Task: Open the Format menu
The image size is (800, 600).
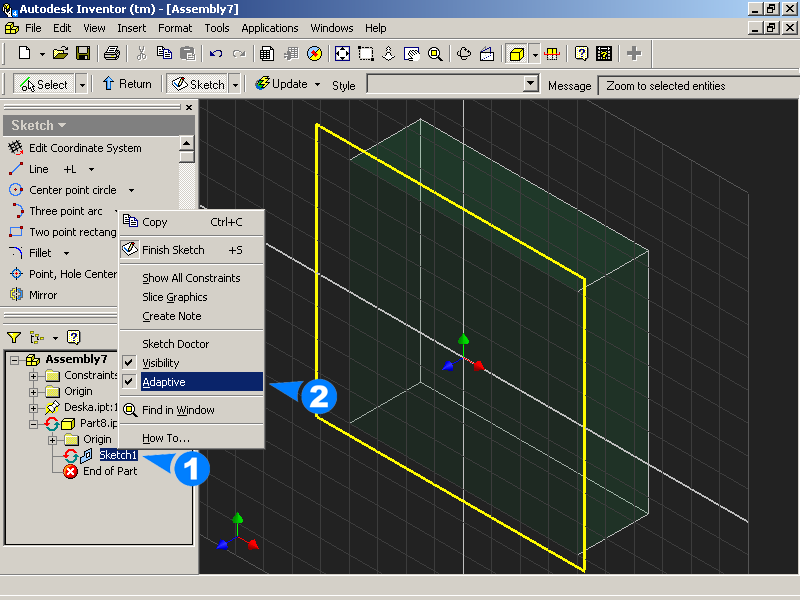Action: (x=175, y=28)
